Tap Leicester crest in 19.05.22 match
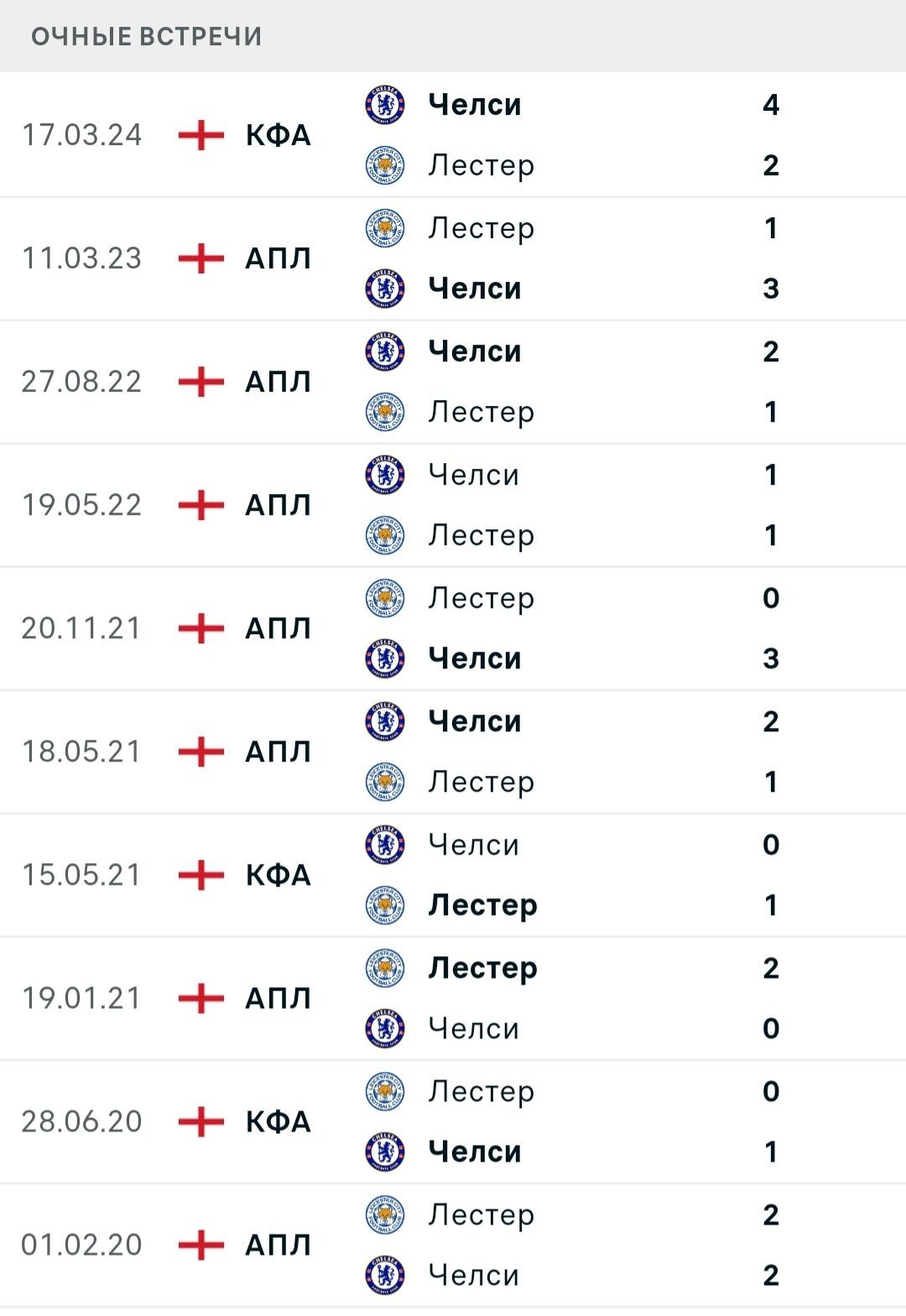Screen dimensions: 906x1316 point(385,535)
